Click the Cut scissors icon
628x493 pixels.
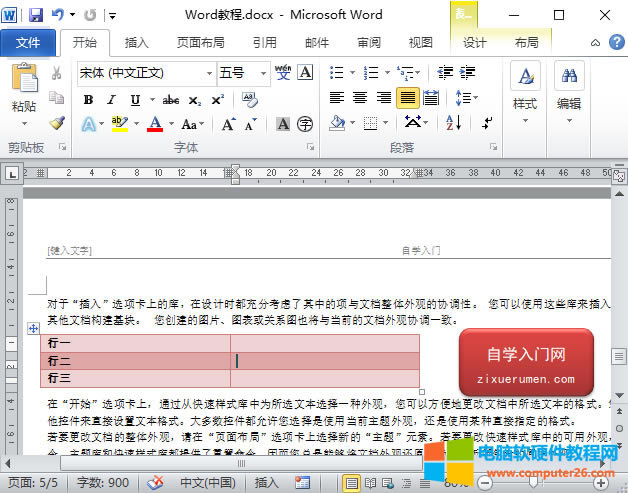(56, 73)
